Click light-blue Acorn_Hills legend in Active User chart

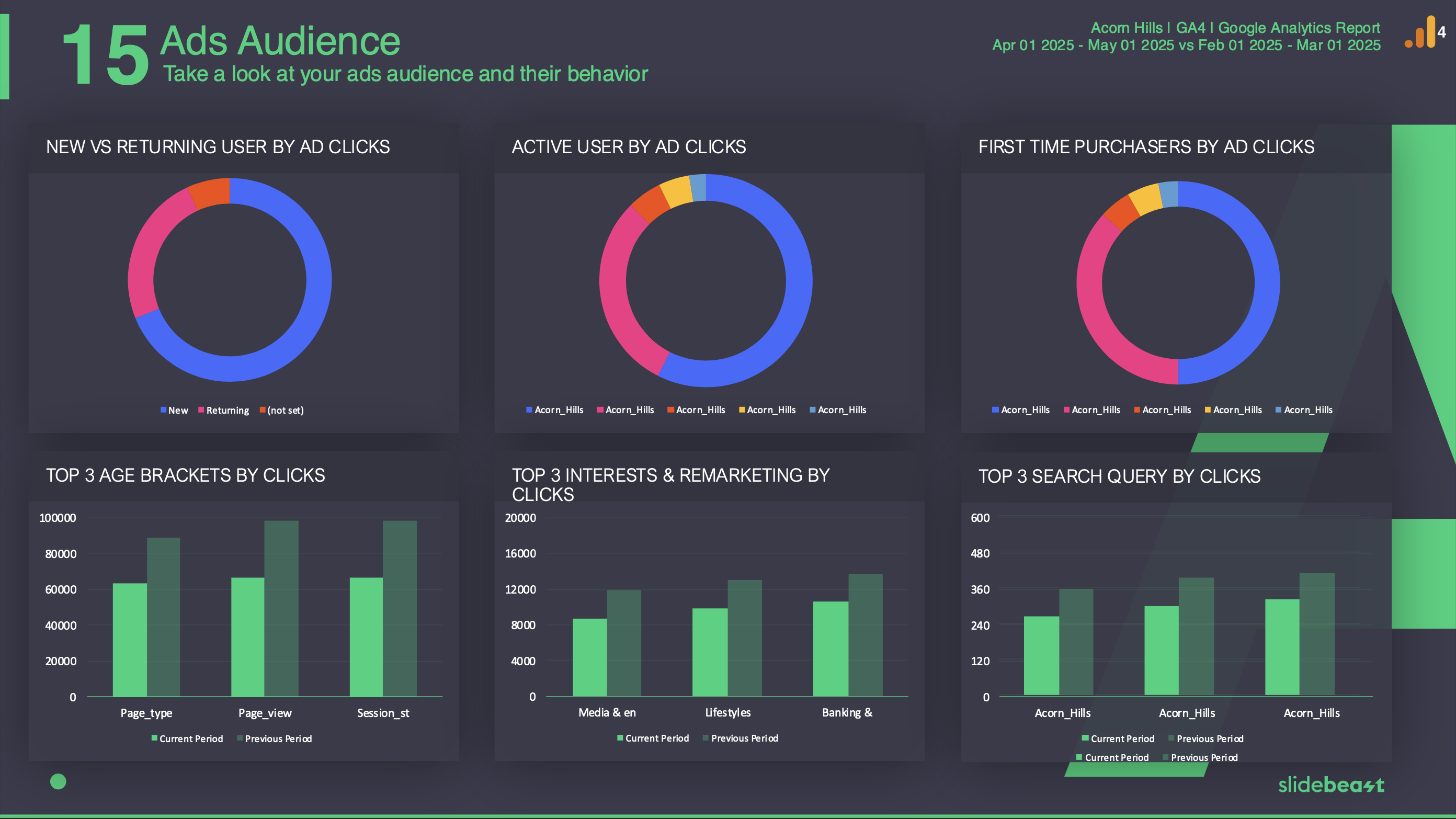(x=838, y=410)
